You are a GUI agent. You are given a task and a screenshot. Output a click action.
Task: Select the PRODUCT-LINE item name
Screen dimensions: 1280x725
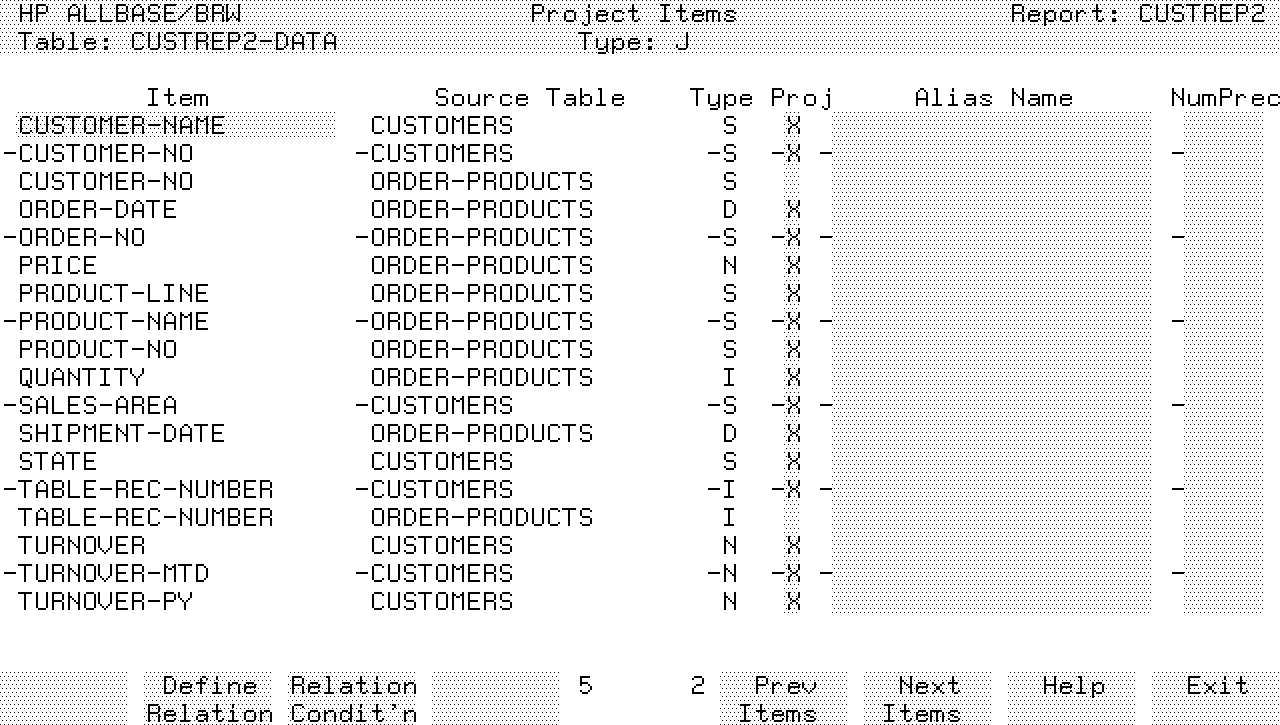coord(114,294)
